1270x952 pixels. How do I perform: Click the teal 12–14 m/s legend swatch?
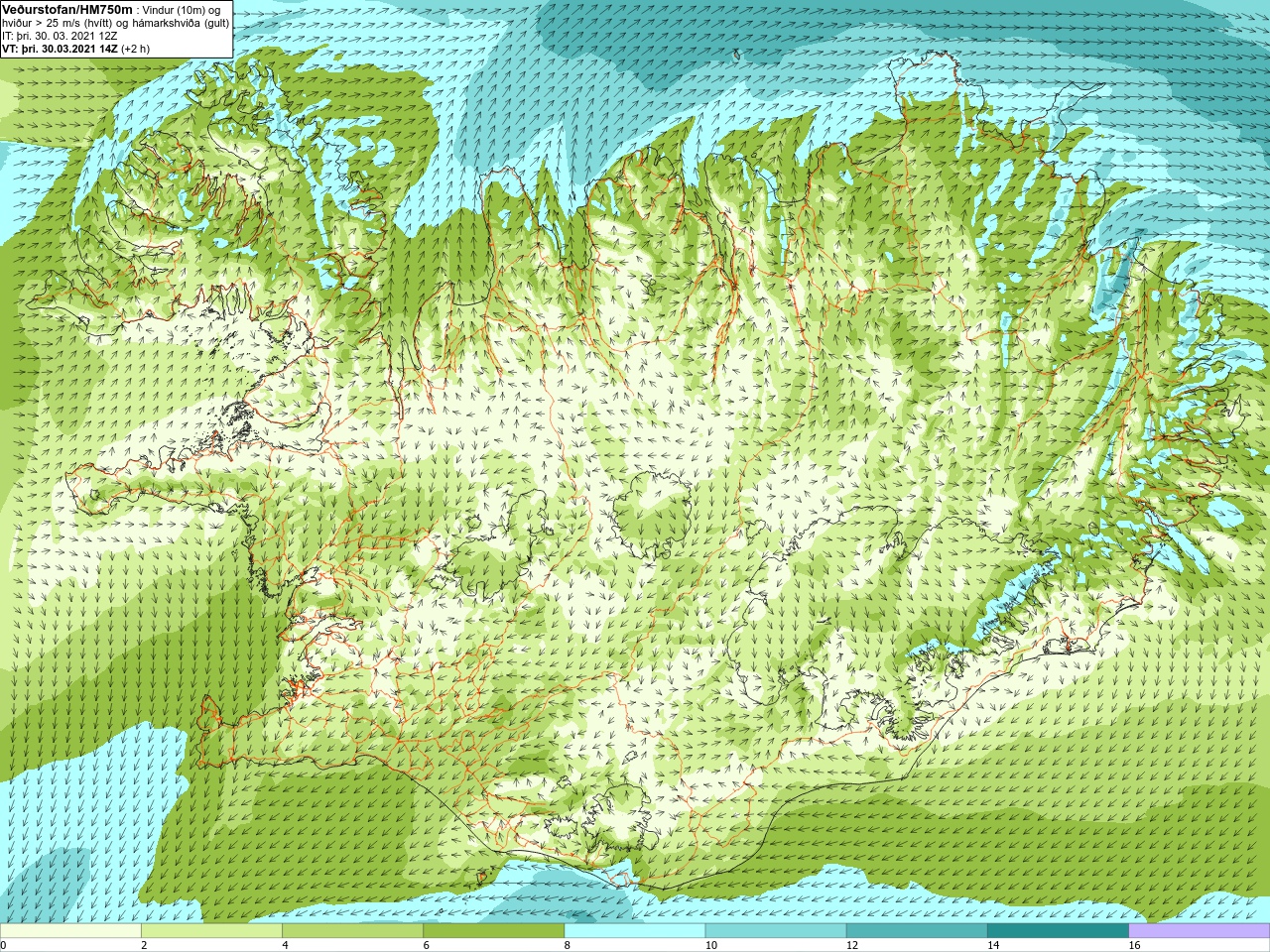pos(916,931)
